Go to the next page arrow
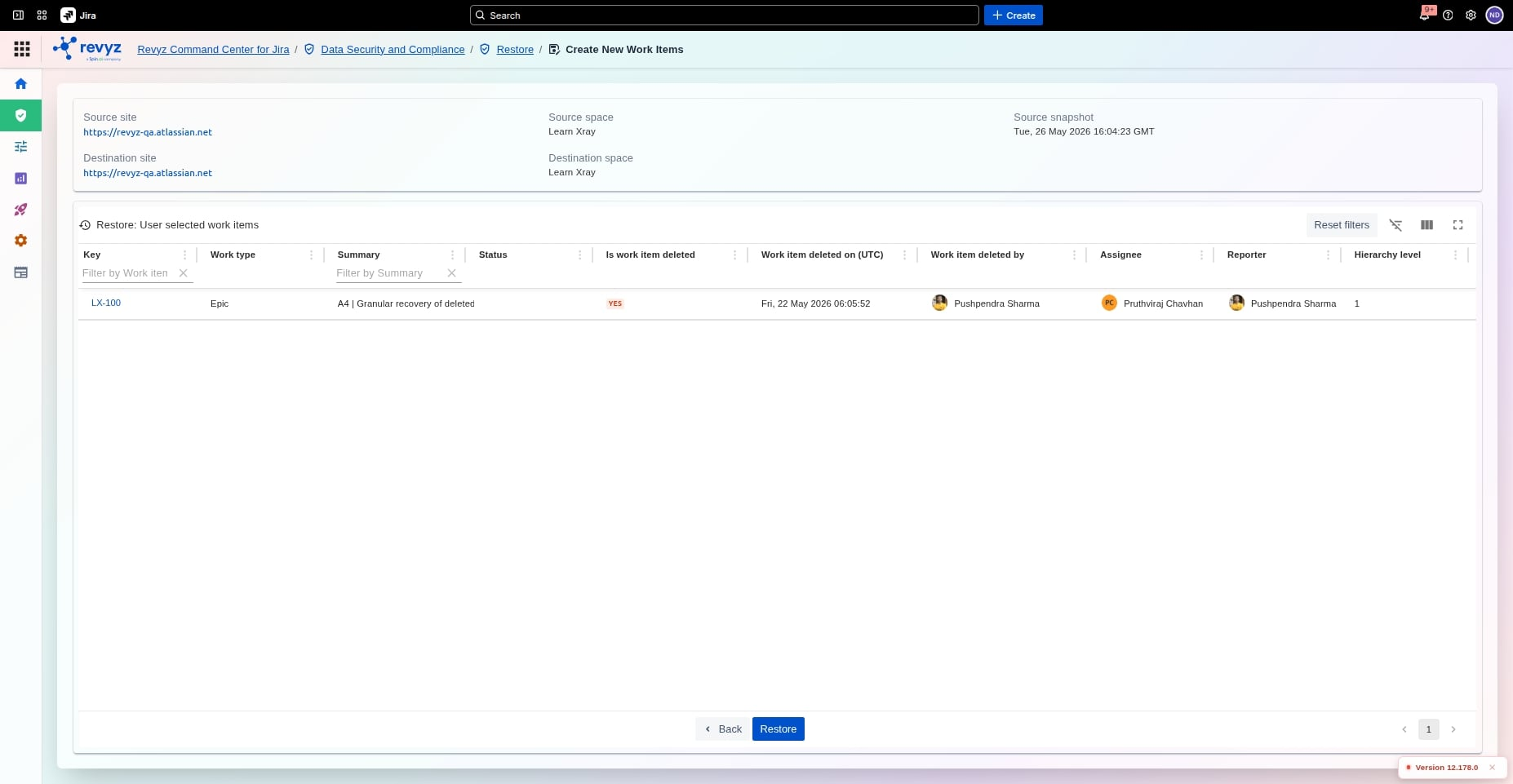 pos(1453,729)
